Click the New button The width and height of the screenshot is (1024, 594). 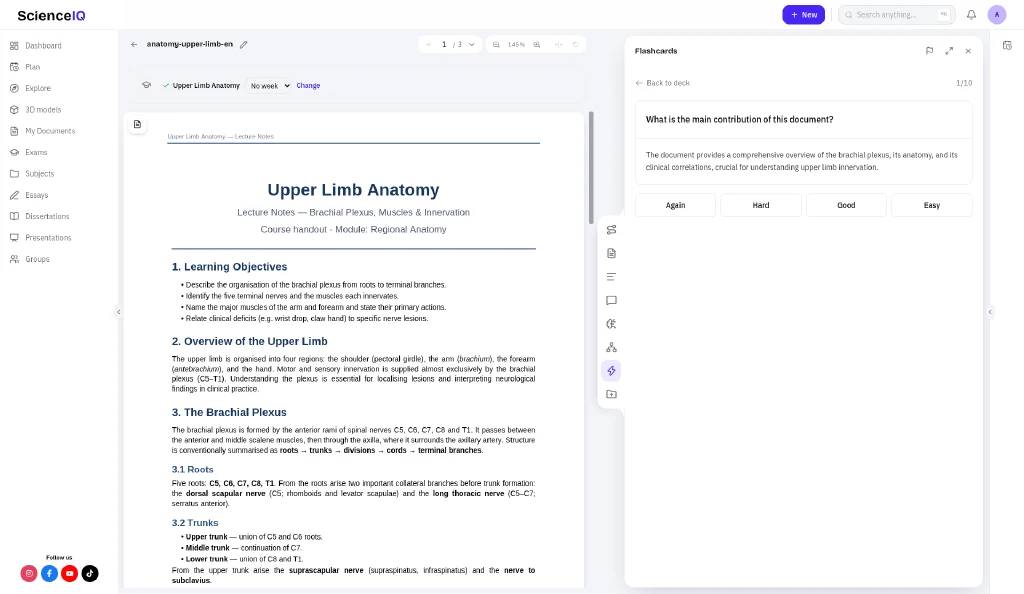click(803, 14)
